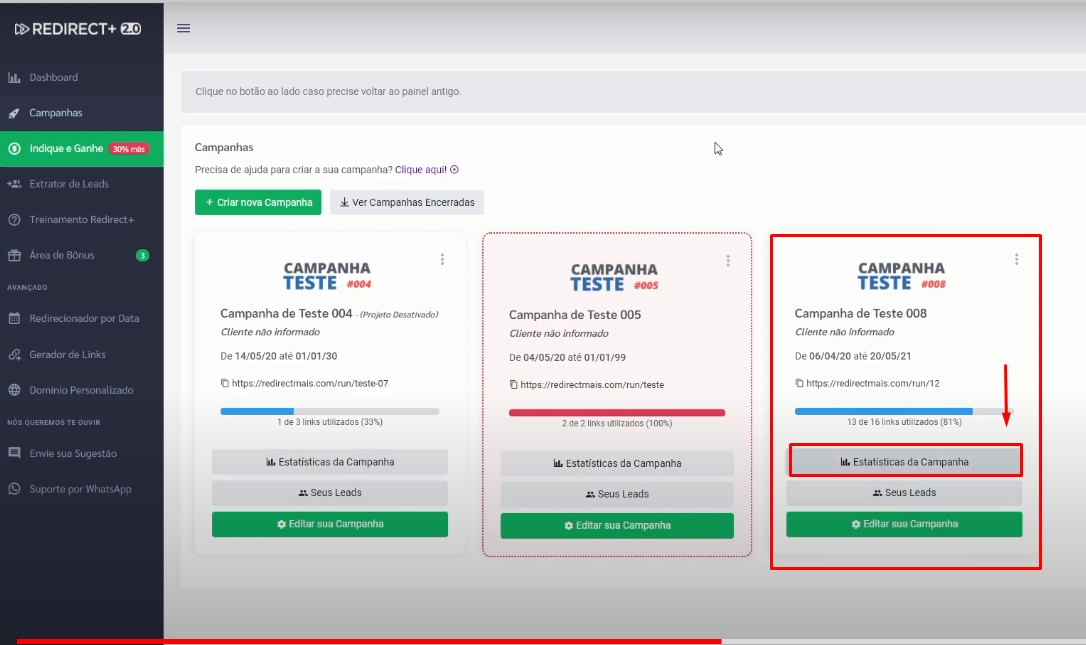Open three-dot menu on Campanha de Teste 005
The width and height of the screenshot is (1086, 645).
click(x=728, y=260)
